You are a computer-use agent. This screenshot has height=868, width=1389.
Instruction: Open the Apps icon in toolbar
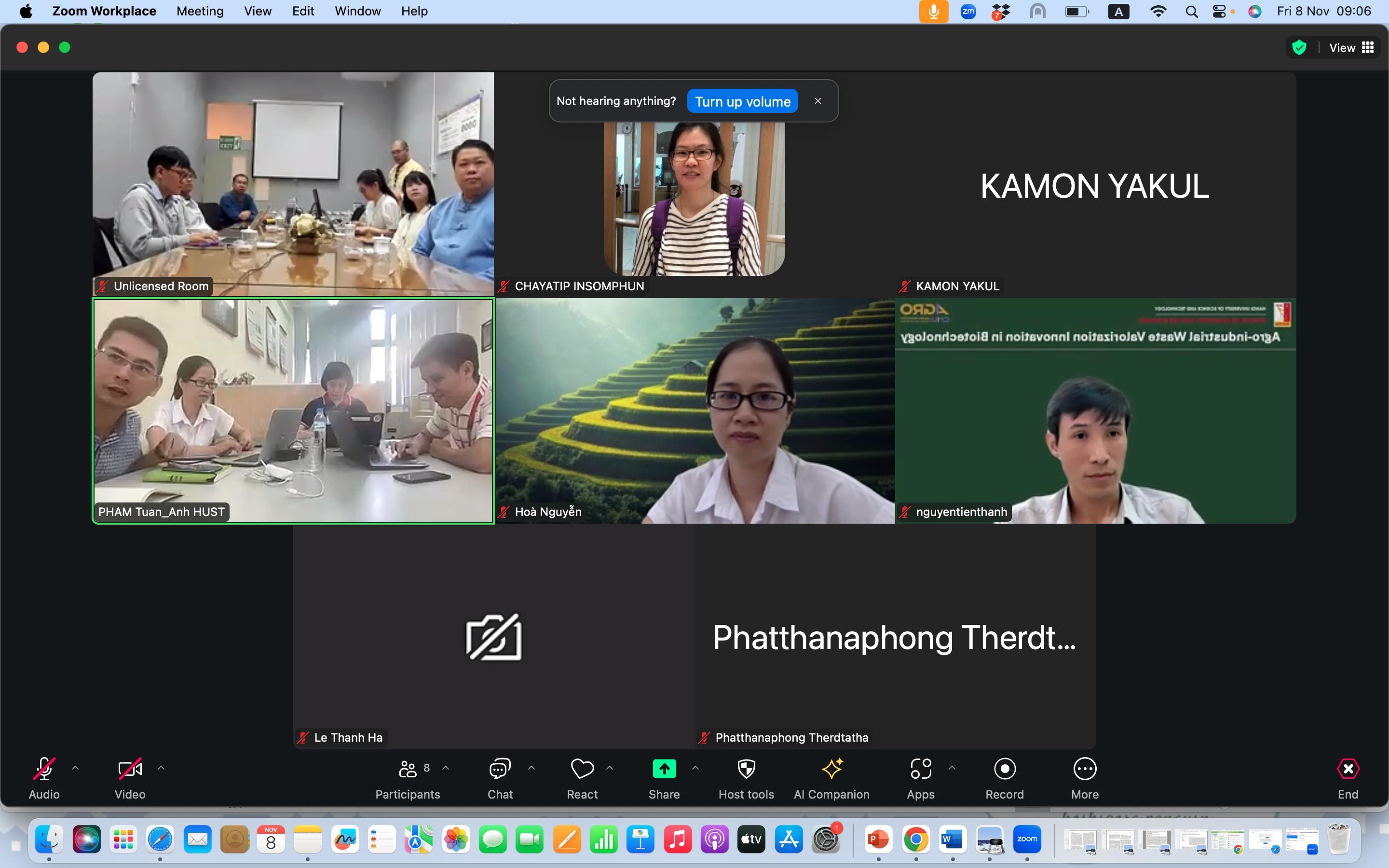pyautogui.click(x=921, y=769)
